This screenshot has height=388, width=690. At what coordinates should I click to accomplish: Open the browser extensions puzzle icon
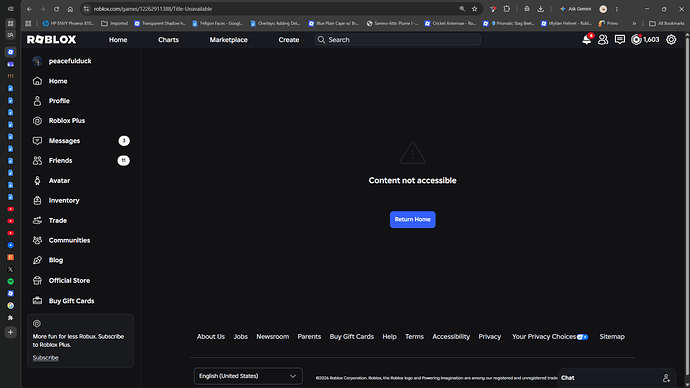pyautogui.click(x=507, y=9)
